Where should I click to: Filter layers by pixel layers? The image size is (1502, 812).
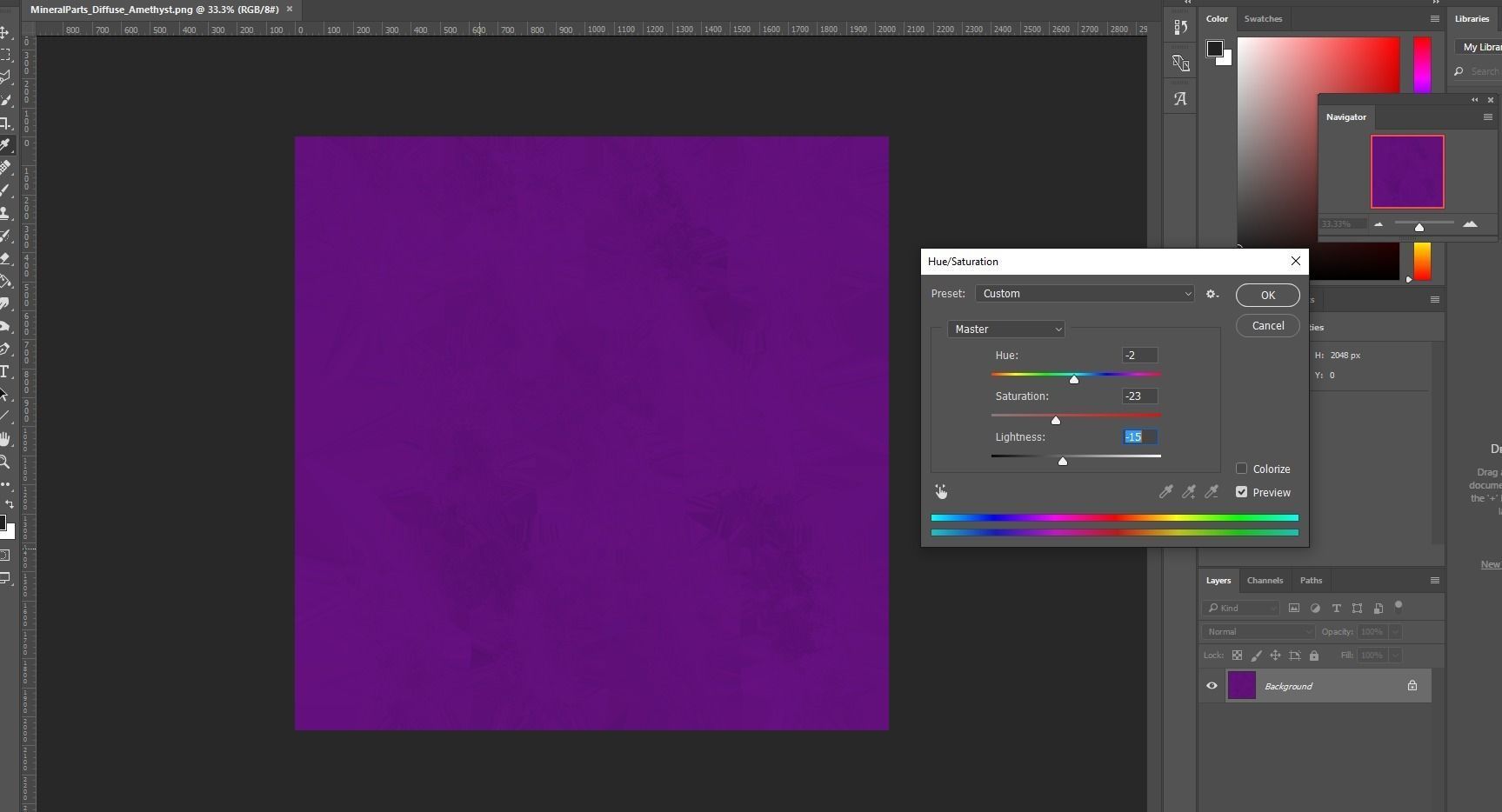pyautogui.click(x=1294, y=608)
